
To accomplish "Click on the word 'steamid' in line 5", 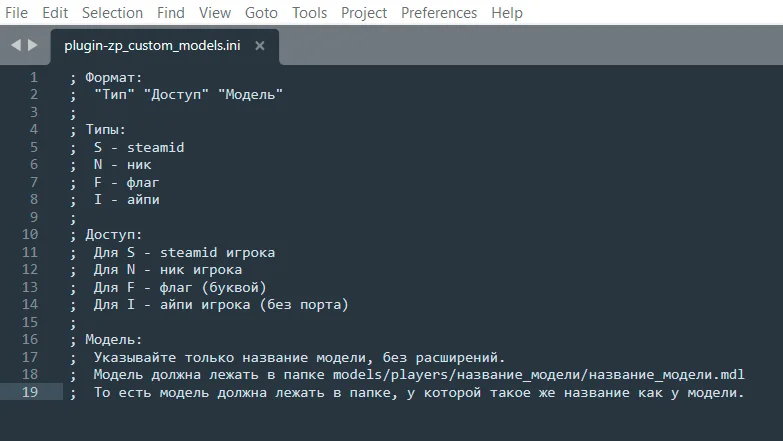I will coord(155,147).
